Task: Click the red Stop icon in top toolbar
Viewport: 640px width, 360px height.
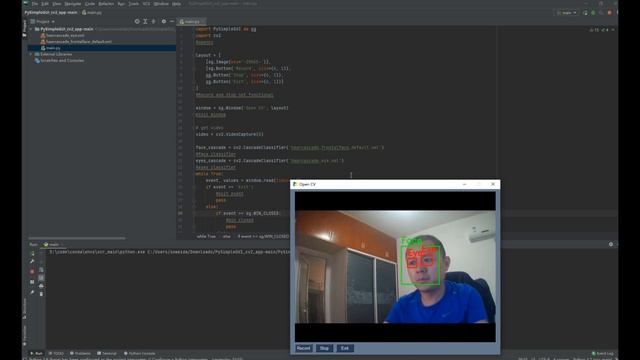Action: (610, 13)
